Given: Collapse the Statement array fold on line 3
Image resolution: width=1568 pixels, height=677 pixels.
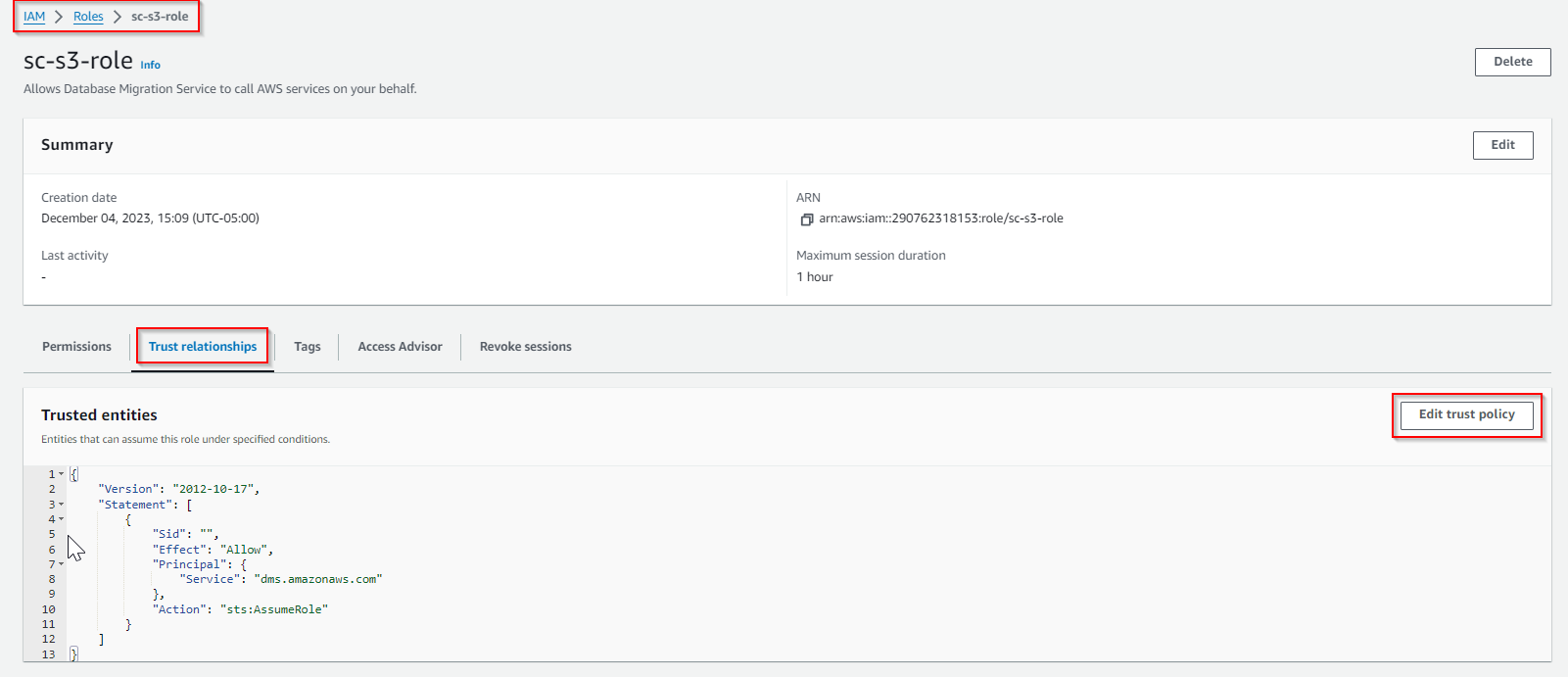Looking at the screenshot, I should point(61,505).
